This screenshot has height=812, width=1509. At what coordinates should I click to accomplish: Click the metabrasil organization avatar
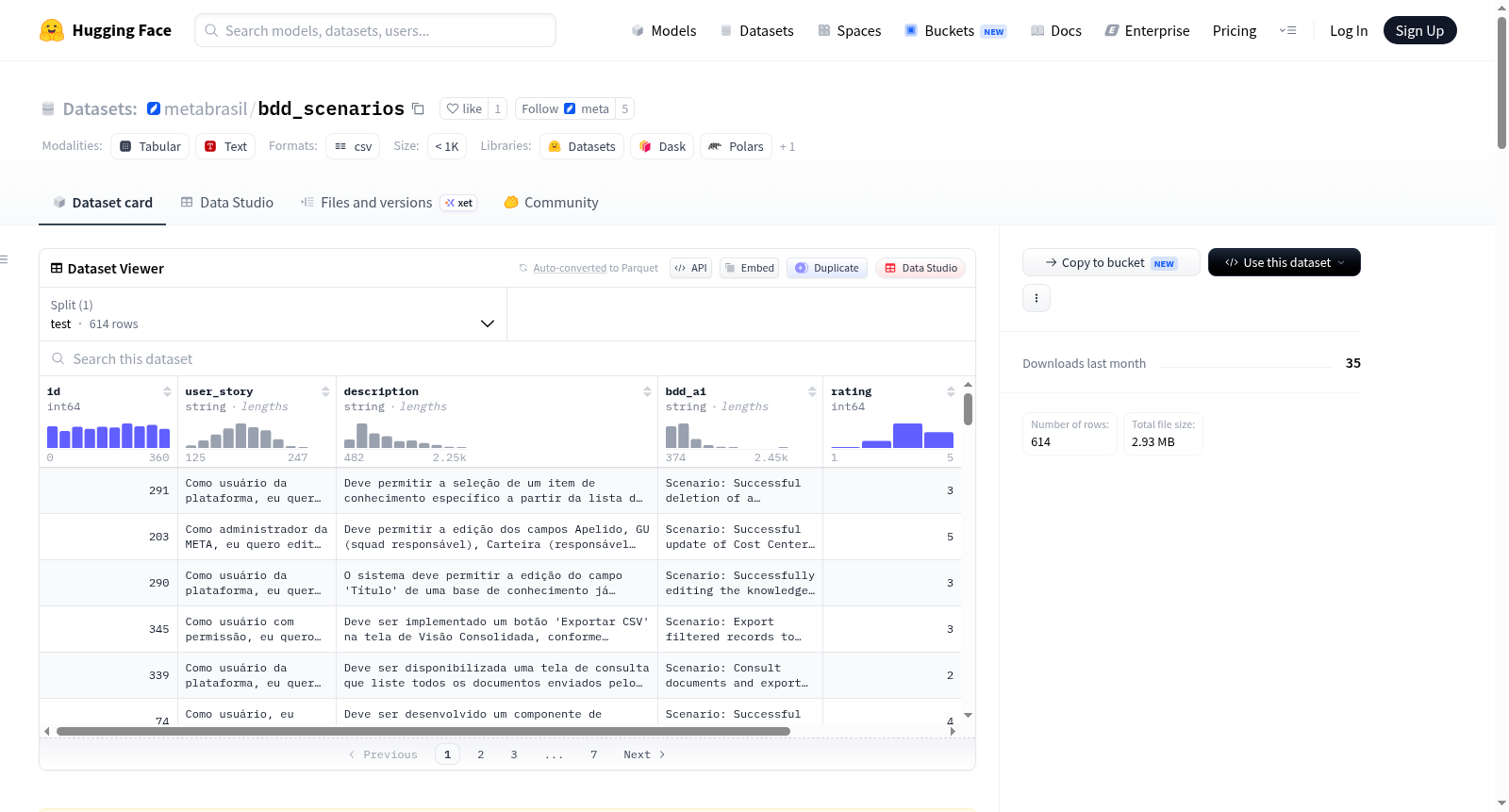pos(154,108)
